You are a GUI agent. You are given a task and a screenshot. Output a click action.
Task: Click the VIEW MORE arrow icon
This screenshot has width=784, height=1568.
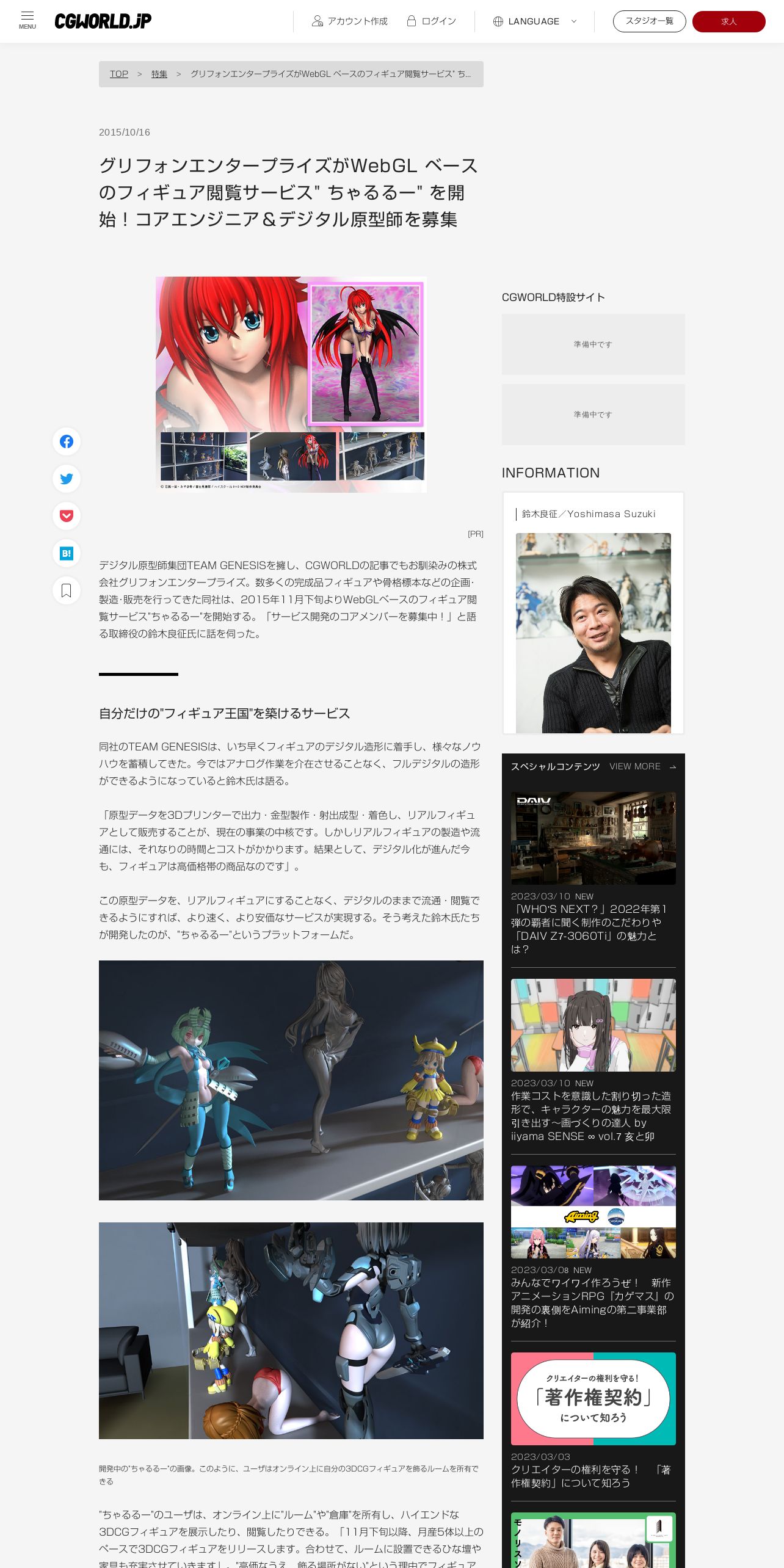673,767
